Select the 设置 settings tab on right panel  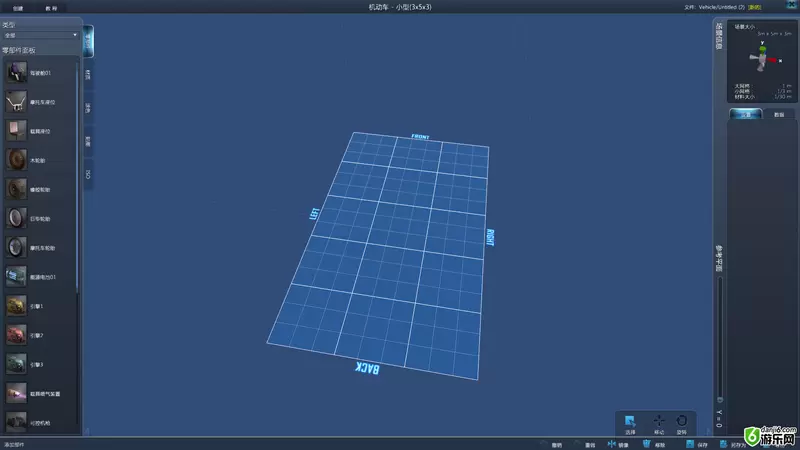tap(745, 114)
